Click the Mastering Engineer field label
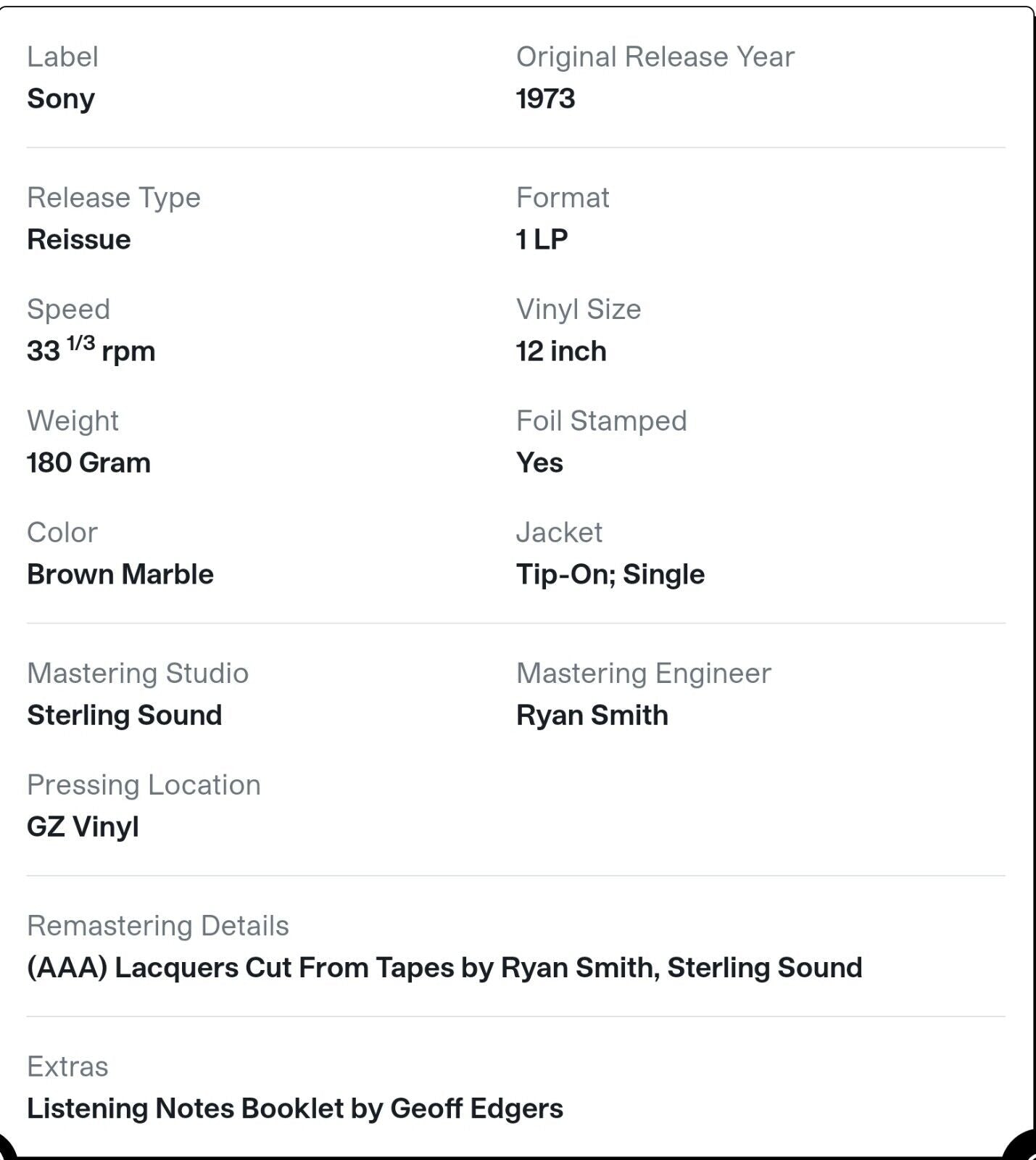The height and width of the screenshot is (1160, 1036). pos(644,674)
